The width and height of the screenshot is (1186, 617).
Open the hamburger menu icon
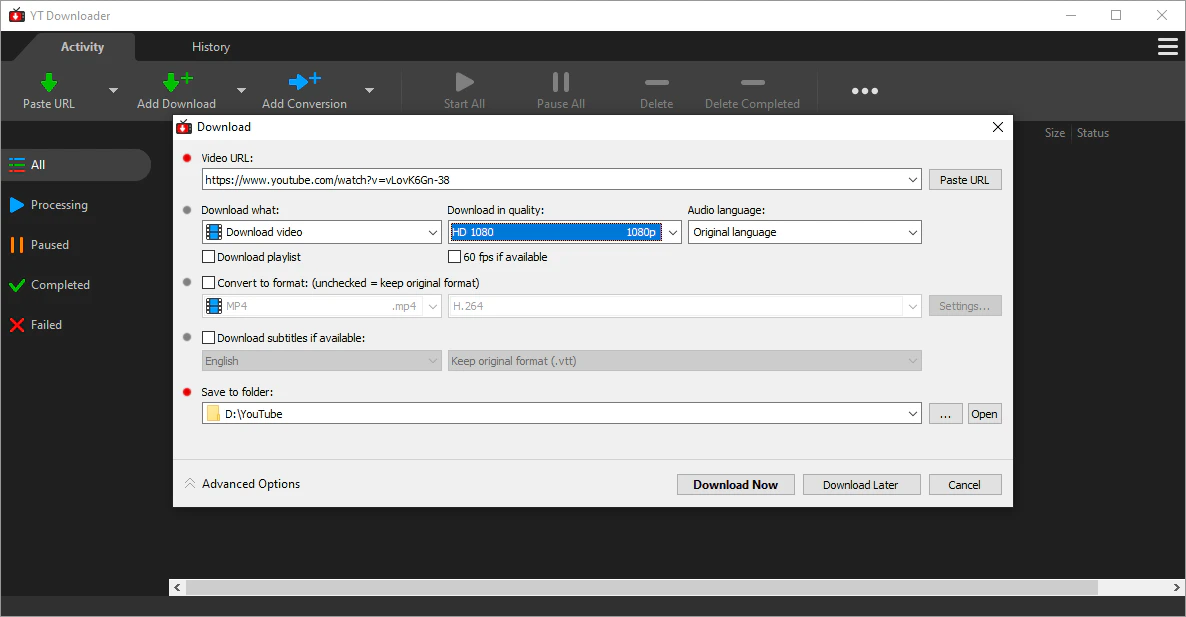(1167, 47)
